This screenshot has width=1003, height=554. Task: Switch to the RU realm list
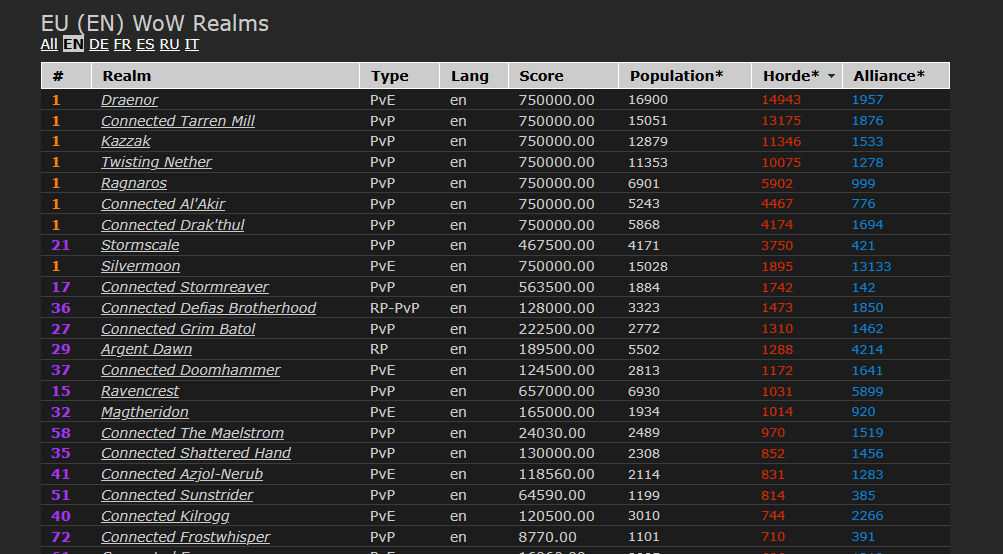point(170,44)
